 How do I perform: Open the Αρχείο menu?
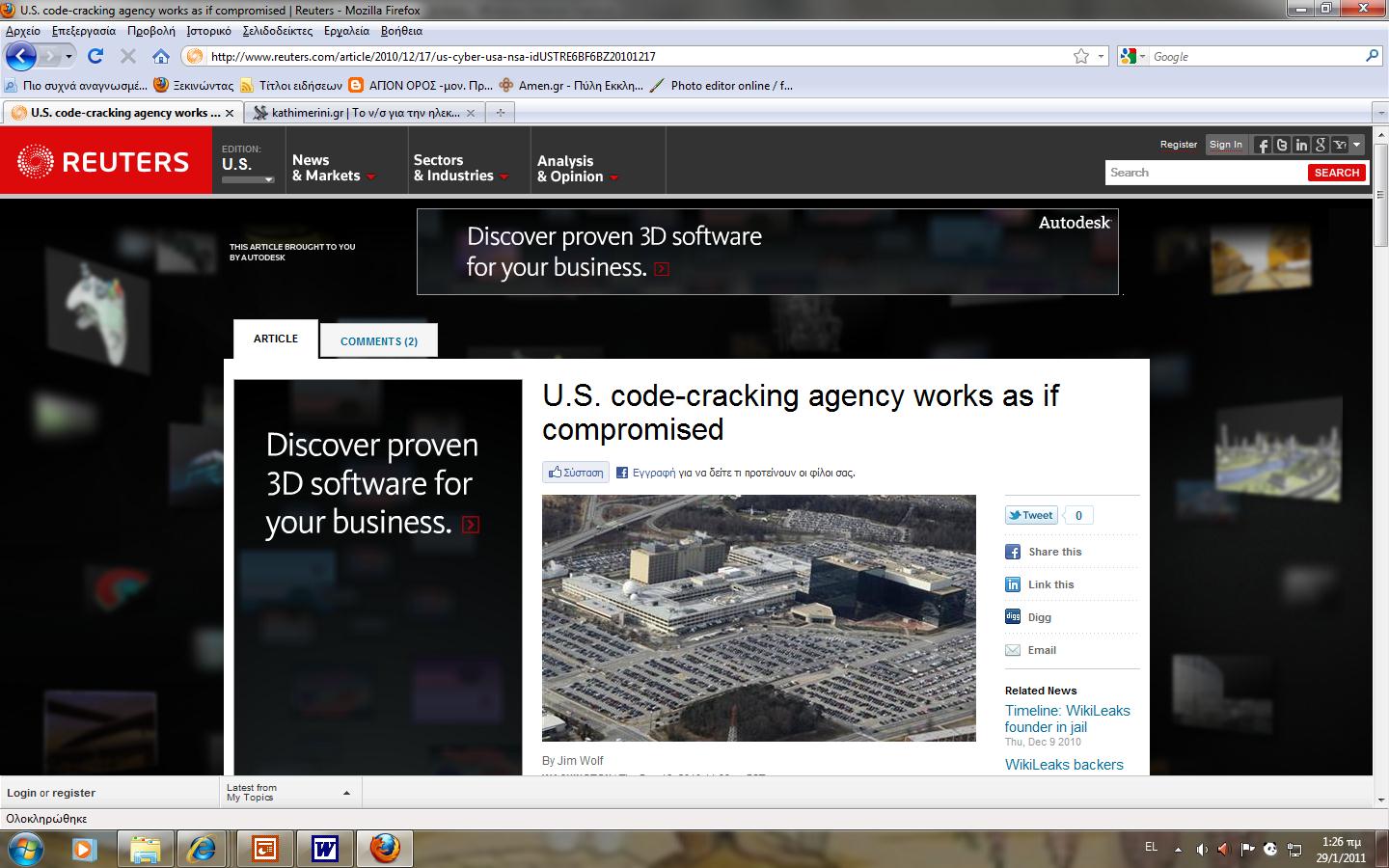[23, 31]
